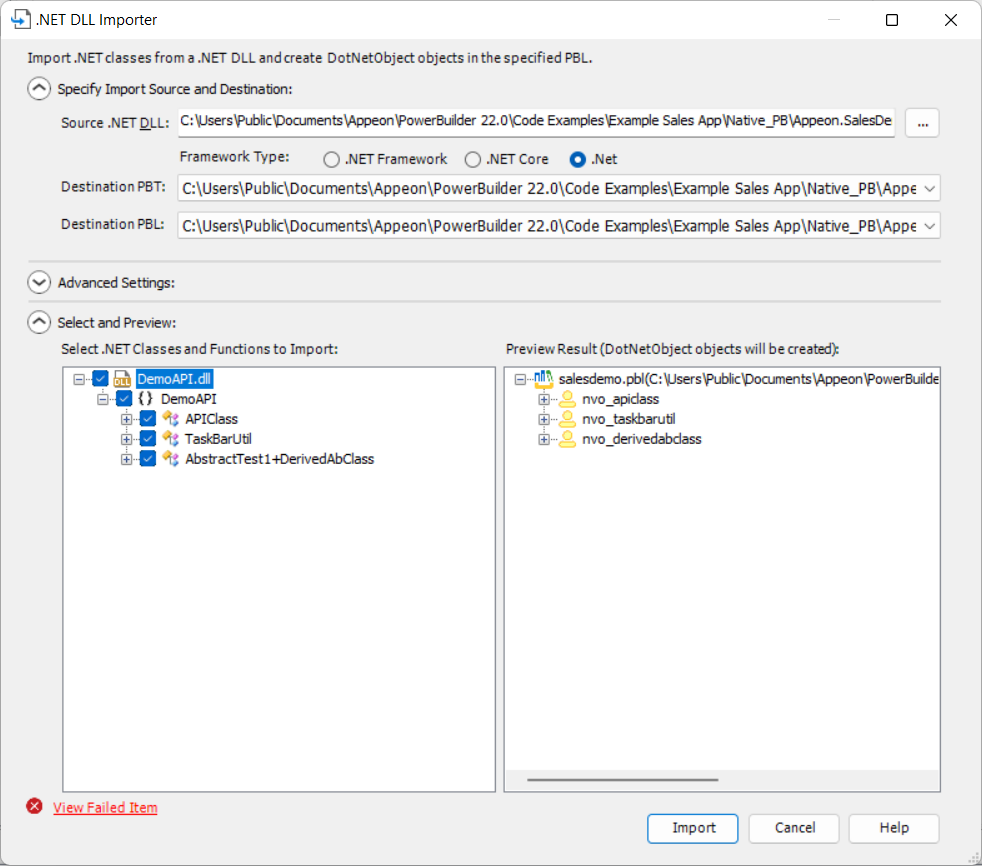This screenshot has width=982, height=866.
Task: Click the DemoAPI.dll file icon
Action: pos(122,379)
